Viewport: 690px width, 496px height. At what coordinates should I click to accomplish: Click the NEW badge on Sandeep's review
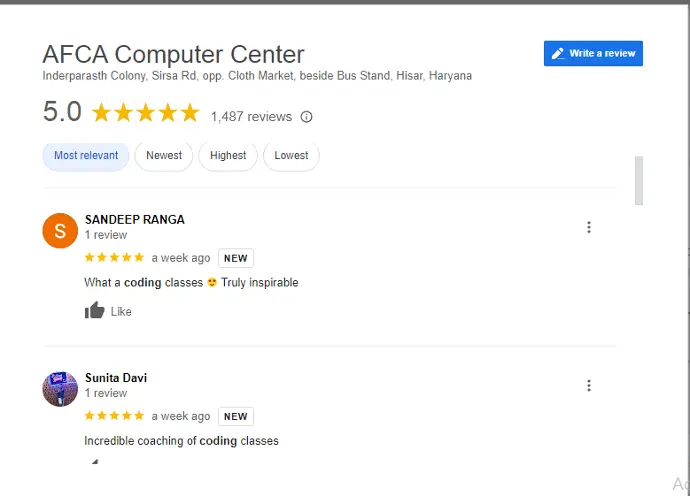point(236,258)
